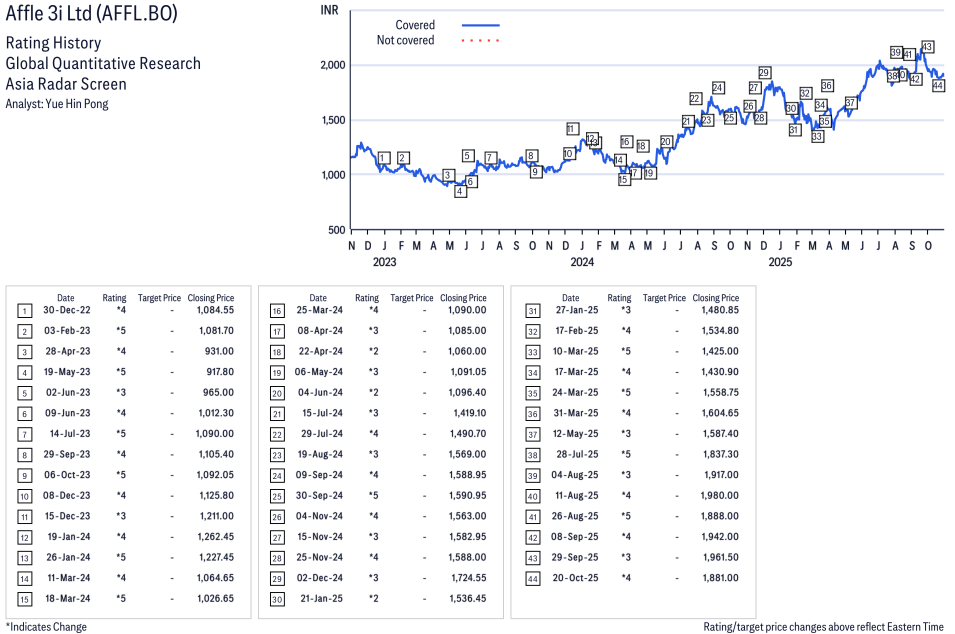Click numbered box 1 in the rating table
The image size is (955, 634).
point(25,312)
